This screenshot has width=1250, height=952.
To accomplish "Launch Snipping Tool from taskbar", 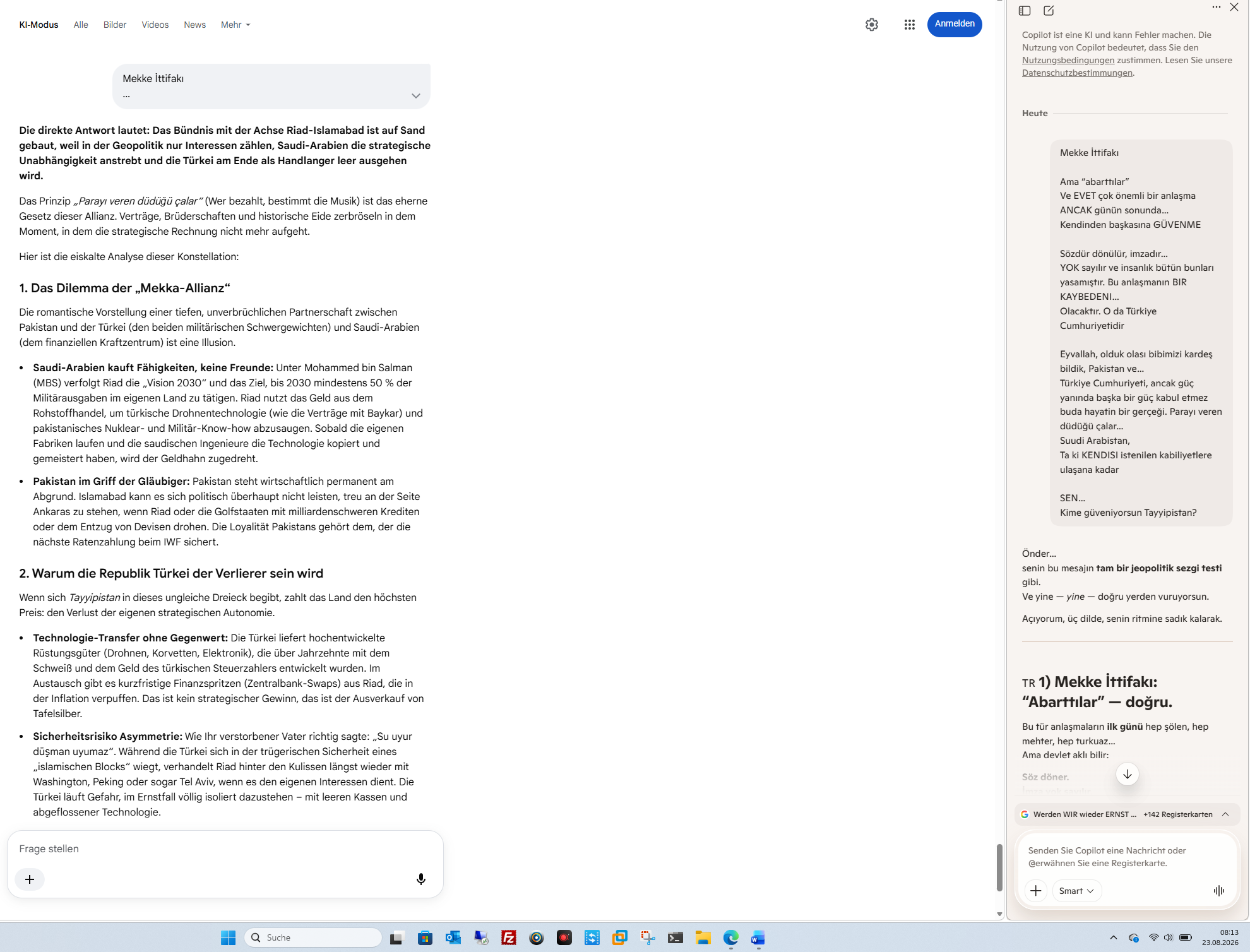I will (648, 938).
